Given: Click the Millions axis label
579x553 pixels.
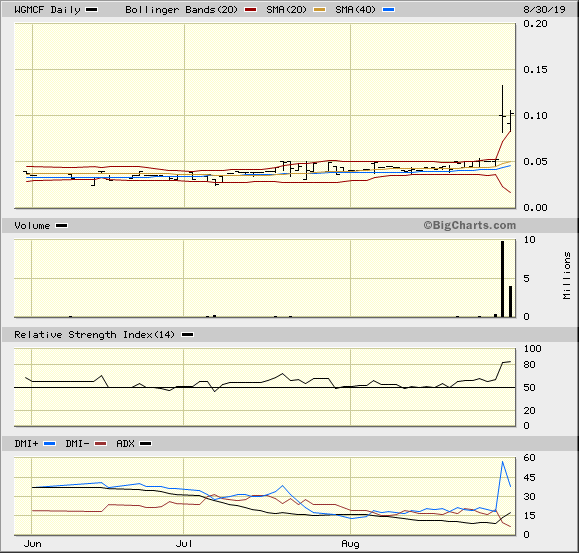Looking at the screenshot, I should pos(566,276).
